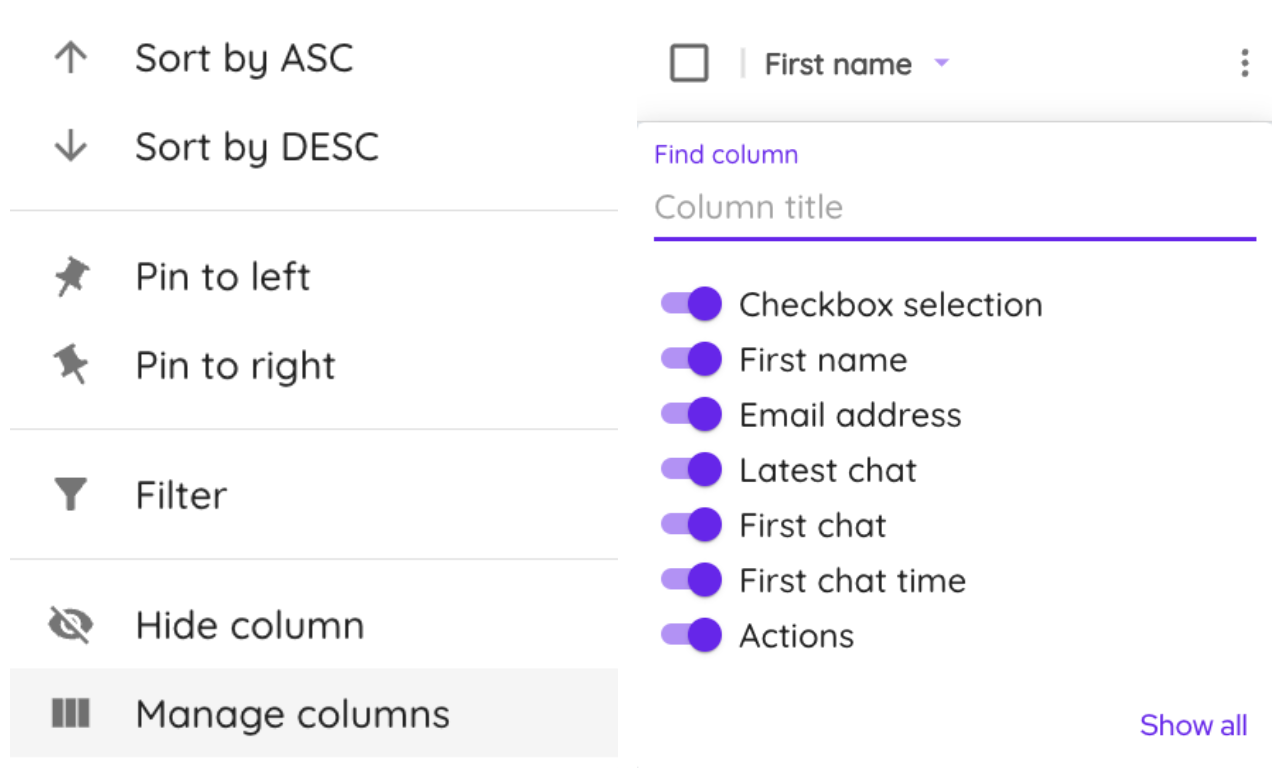The image size is (1277, 768).
Task: Disable the First chat time toggle
Action: click(692, 581)
